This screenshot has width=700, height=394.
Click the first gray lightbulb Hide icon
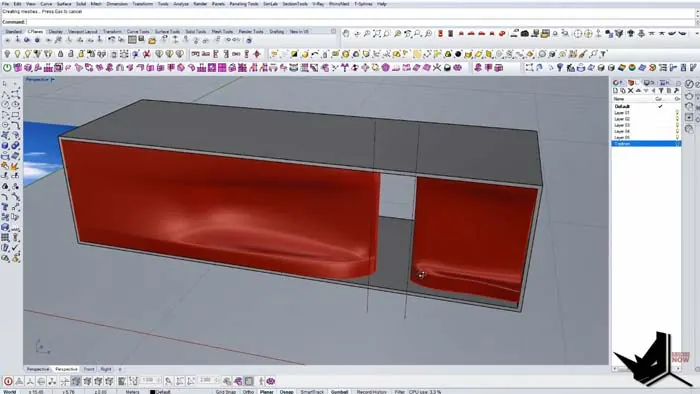click(7, 54)
